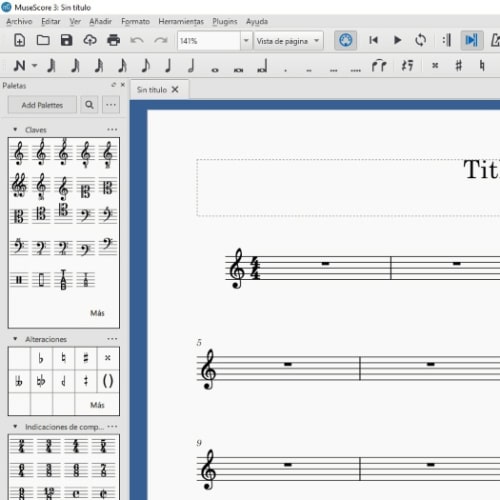Open Claves palette three-dots menu

112,129
